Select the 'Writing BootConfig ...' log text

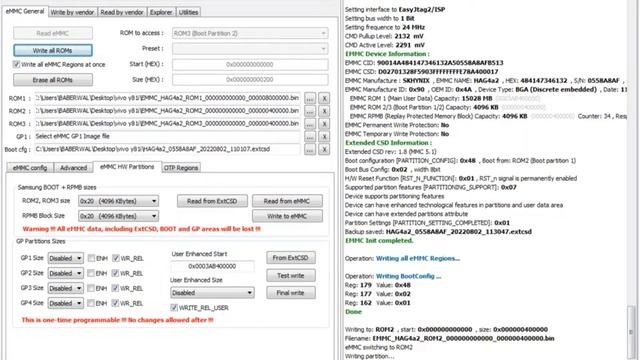[x=408, y=276]
